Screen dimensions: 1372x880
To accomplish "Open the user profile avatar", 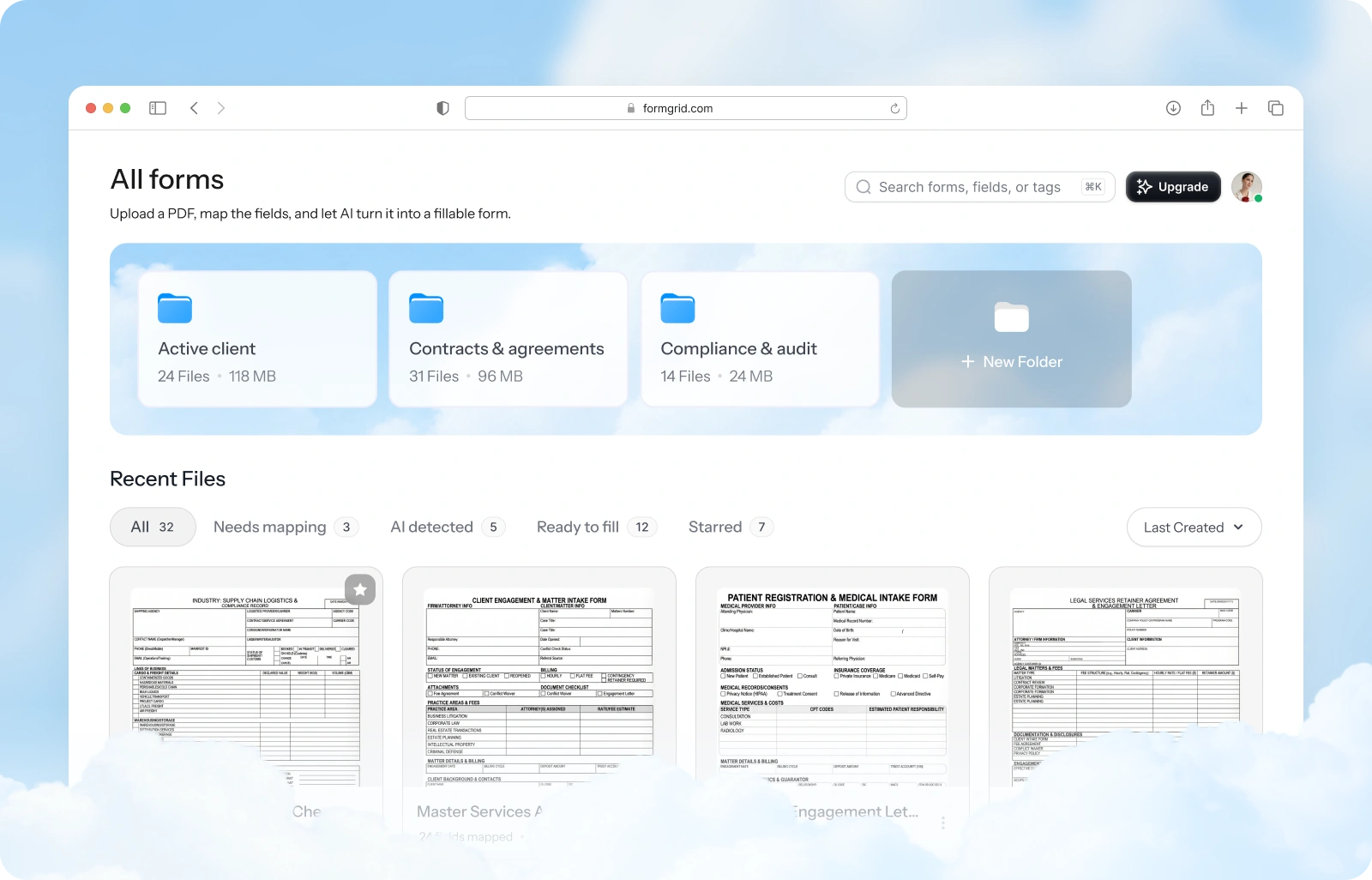I will click(x=1247, y=187).
